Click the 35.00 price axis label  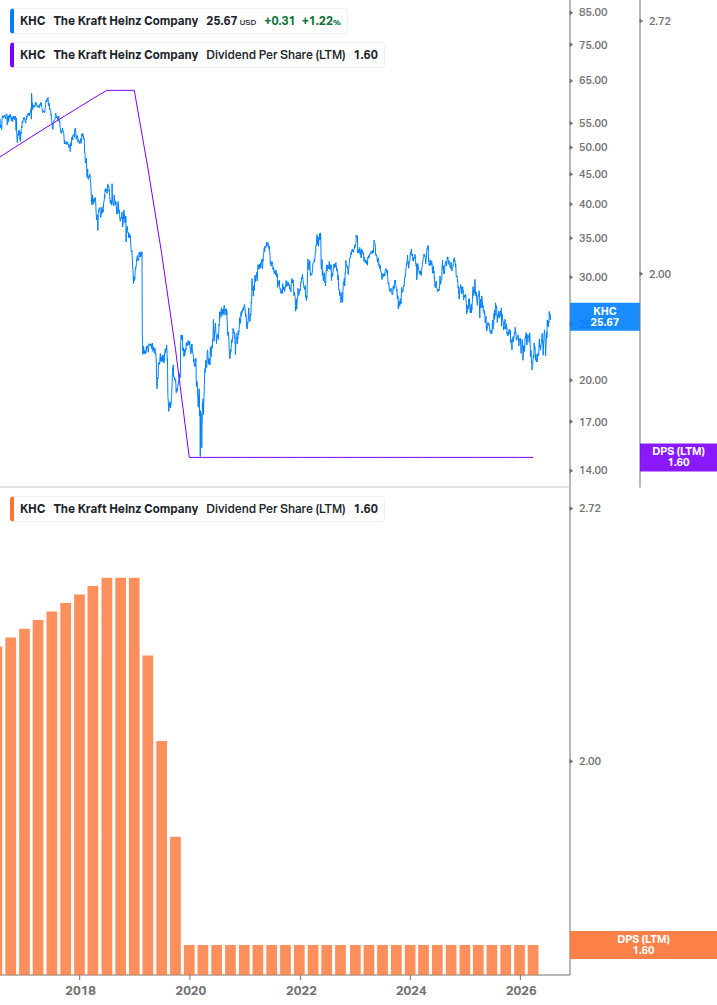click(593, 238)
